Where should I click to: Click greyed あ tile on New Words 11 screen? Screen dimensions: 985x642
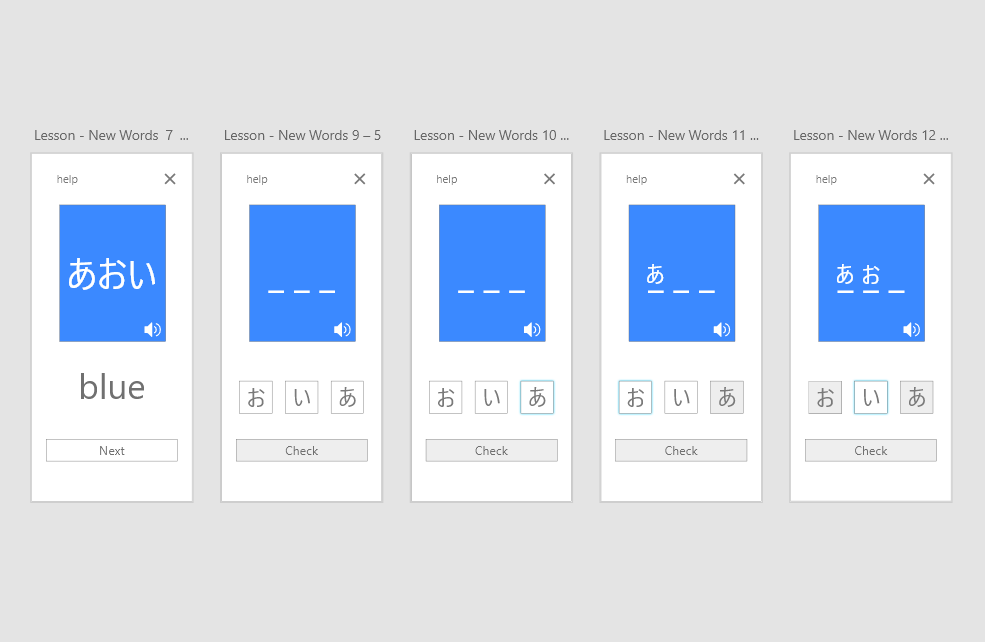(727, 397)
